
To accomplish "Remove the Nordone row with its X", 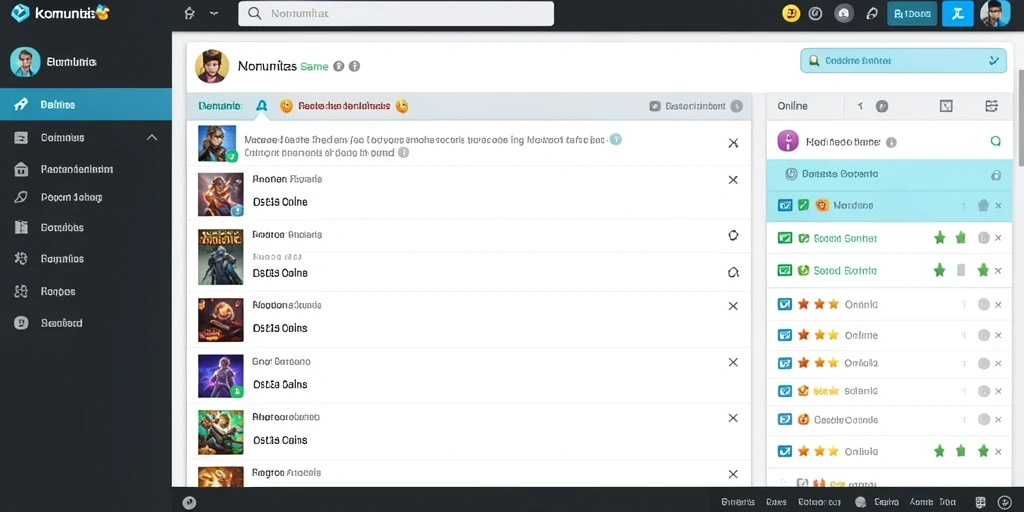I will tap(998, 206).
